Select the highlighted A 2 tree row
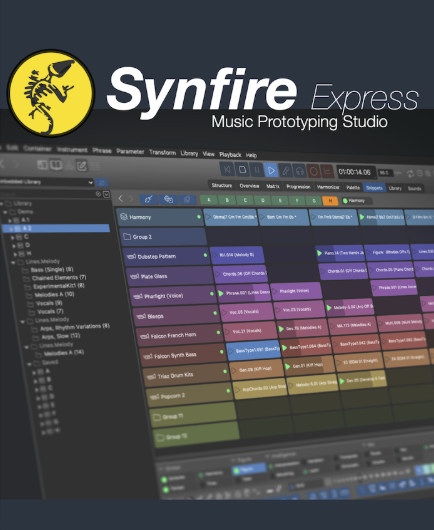The height and width of the screenshot is (530, 434). (56, 228)
